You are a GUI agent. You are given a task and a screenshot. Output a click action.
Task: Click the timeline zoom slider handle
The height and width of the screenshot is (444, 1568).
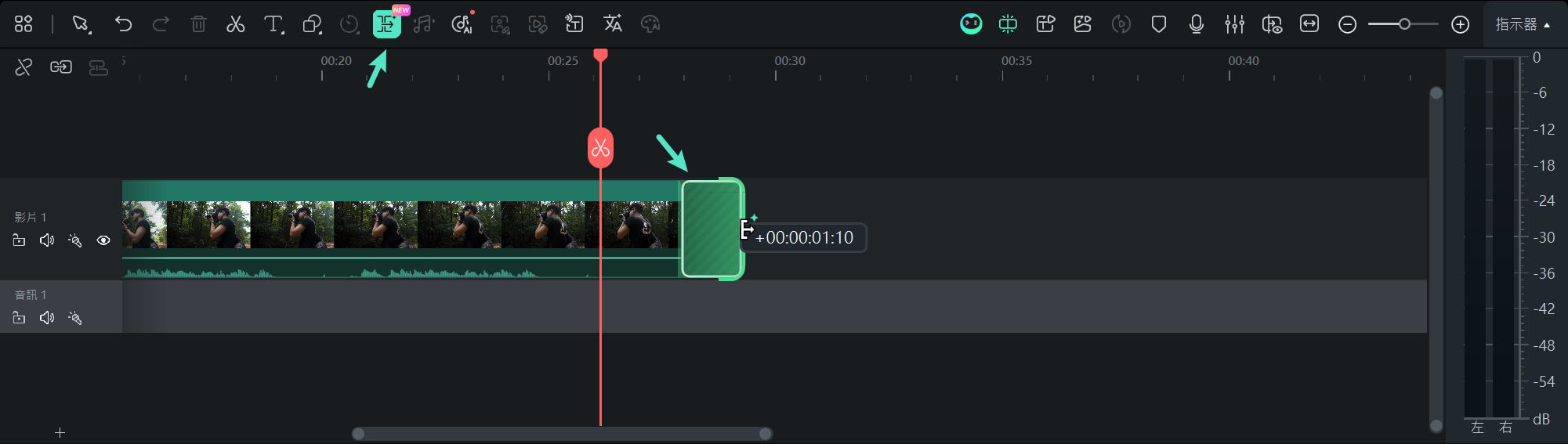click(x=1404, y=24)
